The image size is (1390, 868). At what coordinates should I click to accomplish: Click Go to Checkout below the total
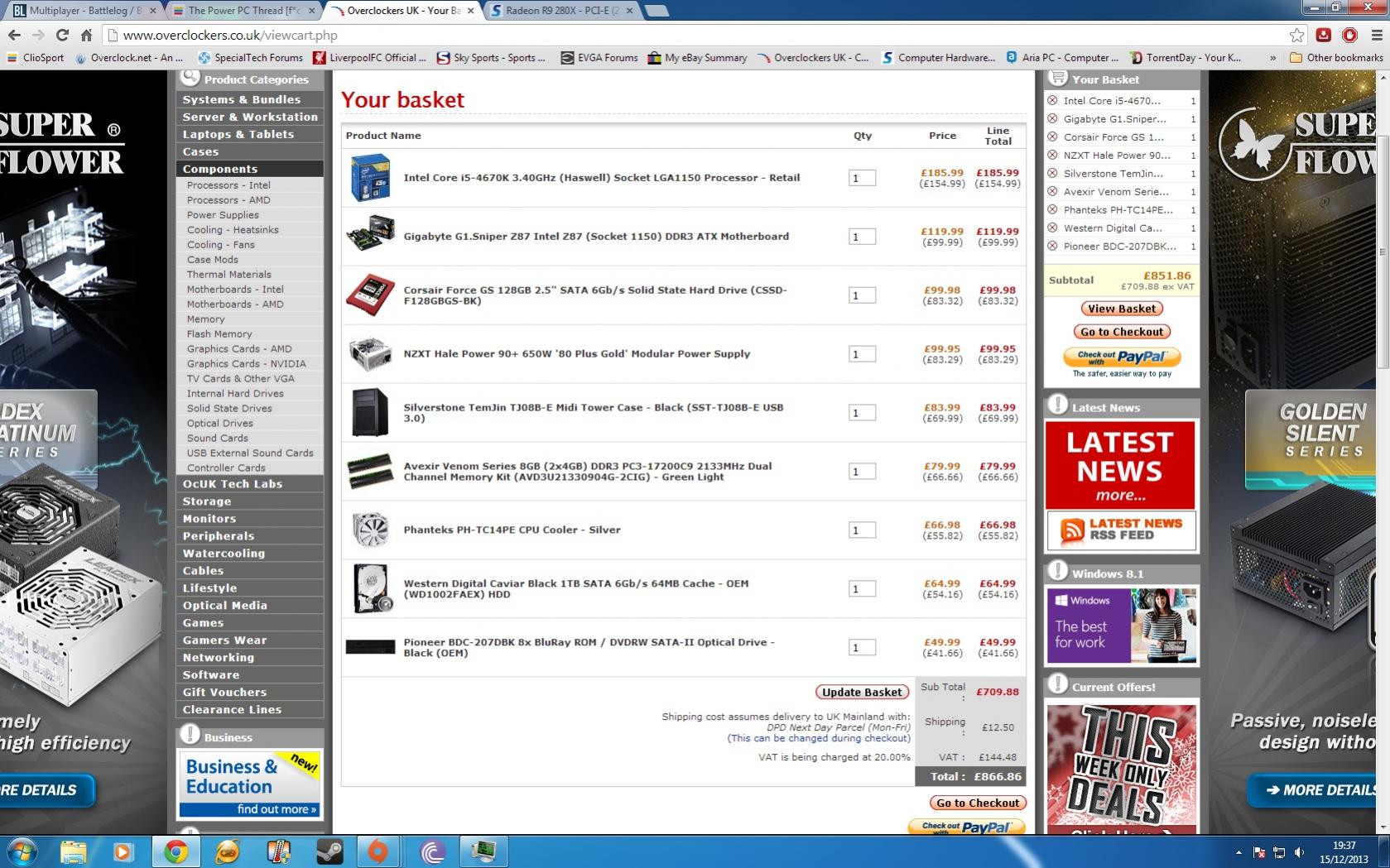[978, 803]
